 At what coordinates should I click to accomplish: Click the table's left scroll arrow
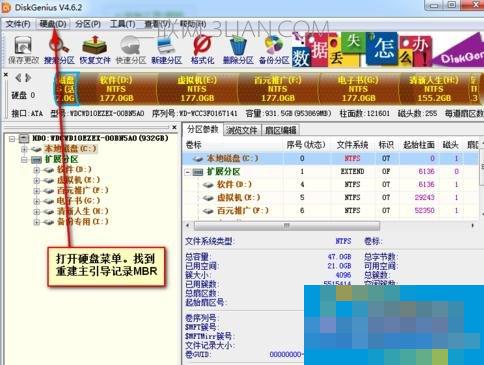pyautogui.click(x=188, y=226)
